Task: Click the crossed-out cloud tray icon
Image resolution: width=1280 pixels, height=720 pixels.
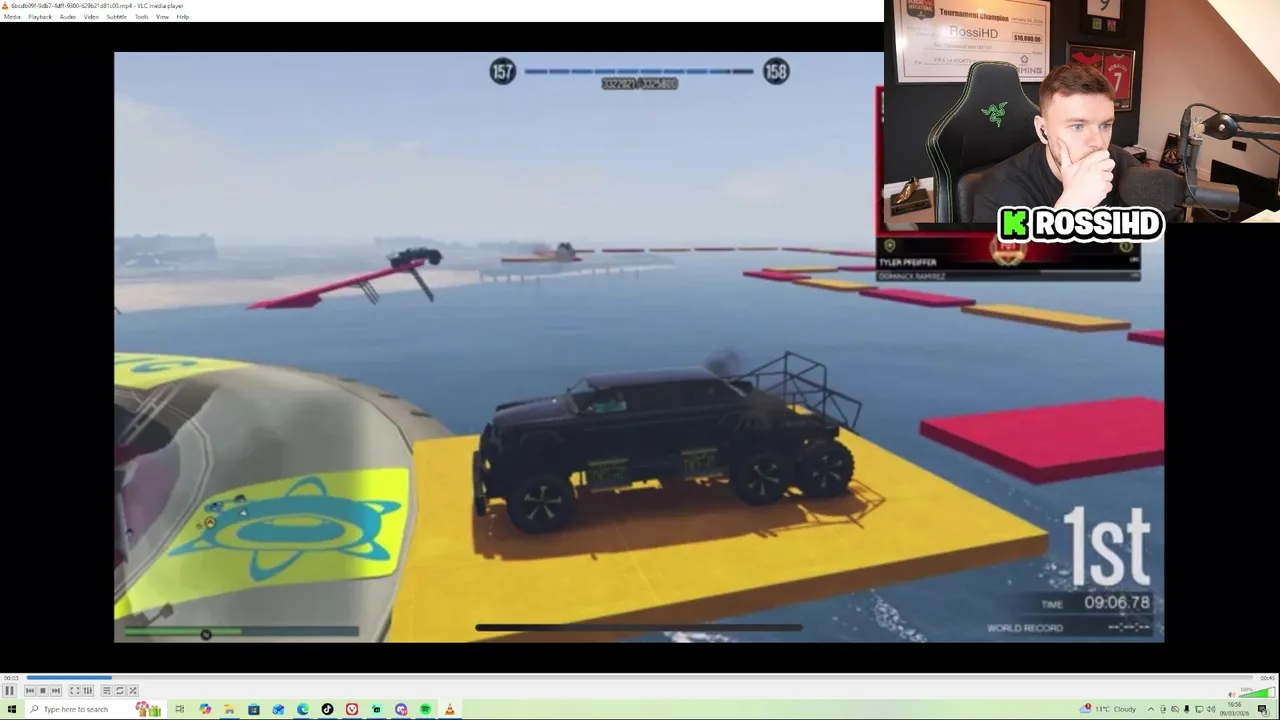Action: pos(1175,709)
